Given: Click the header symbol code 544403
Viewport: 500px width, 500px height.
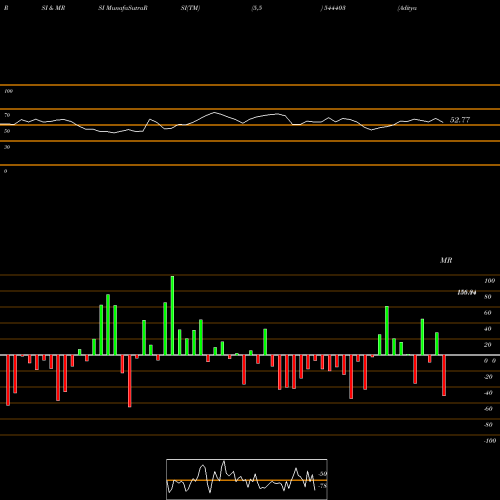Looking at the screenshot, I should click(334, 8).
